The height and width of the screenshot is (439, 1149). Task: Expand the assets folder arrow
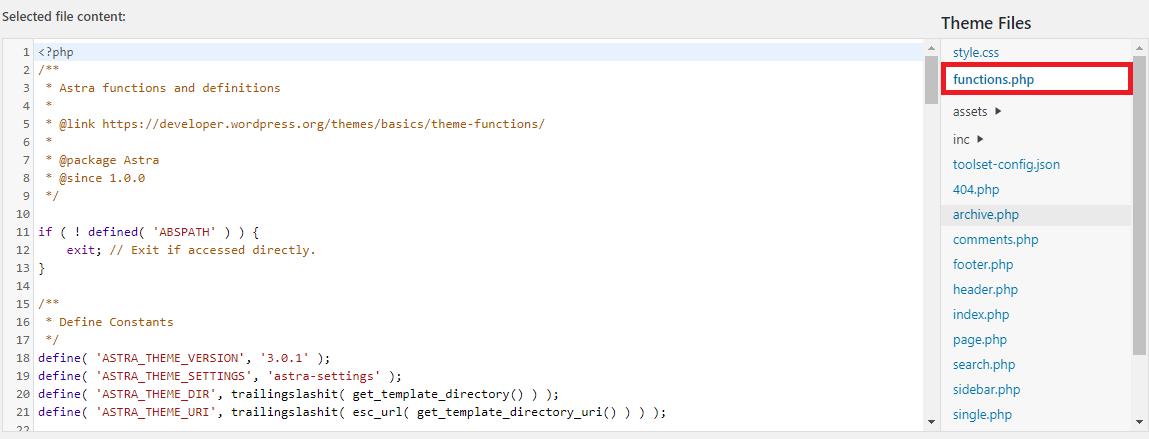pos(998,111)
